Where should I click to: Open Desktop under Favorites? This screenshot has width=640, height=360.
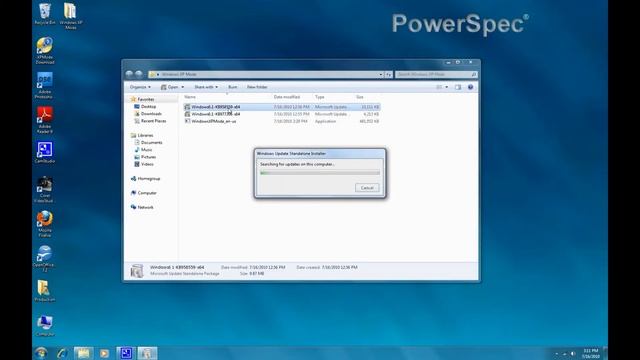145,107
